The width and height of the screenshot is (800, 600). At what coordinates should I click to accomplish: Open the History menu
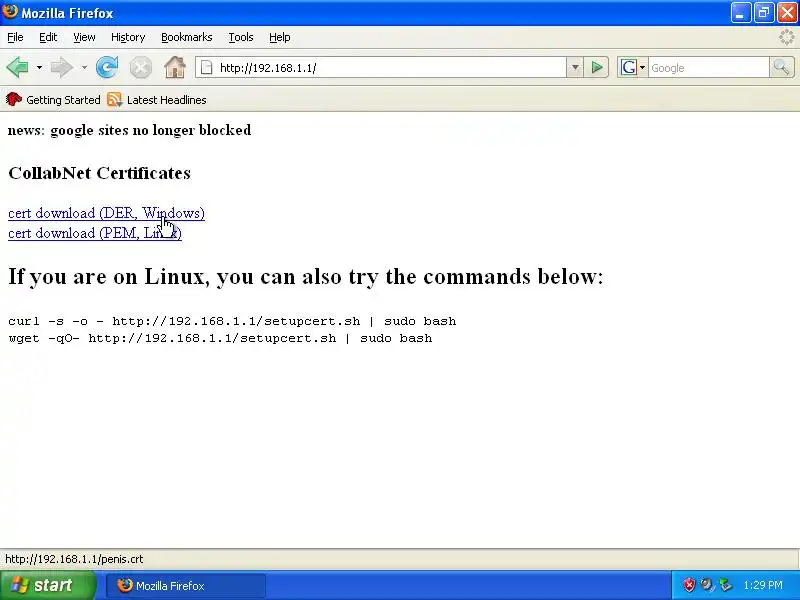click(128, 37)
